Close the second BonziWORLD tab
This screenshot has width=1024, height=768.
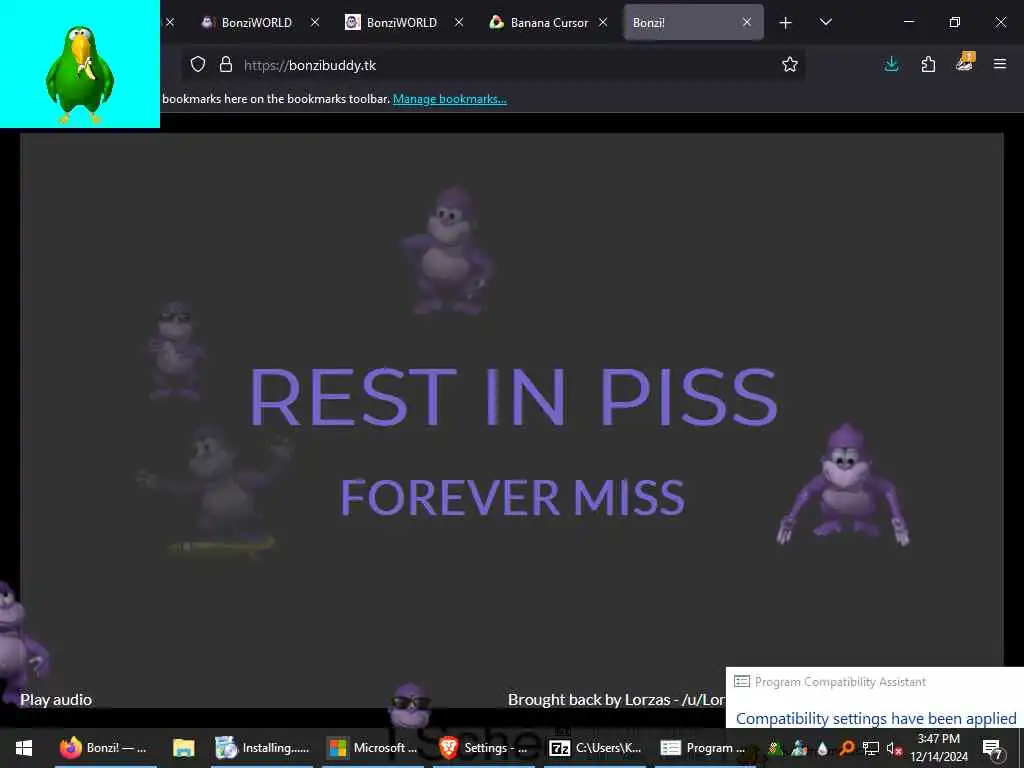coord(458,22)
